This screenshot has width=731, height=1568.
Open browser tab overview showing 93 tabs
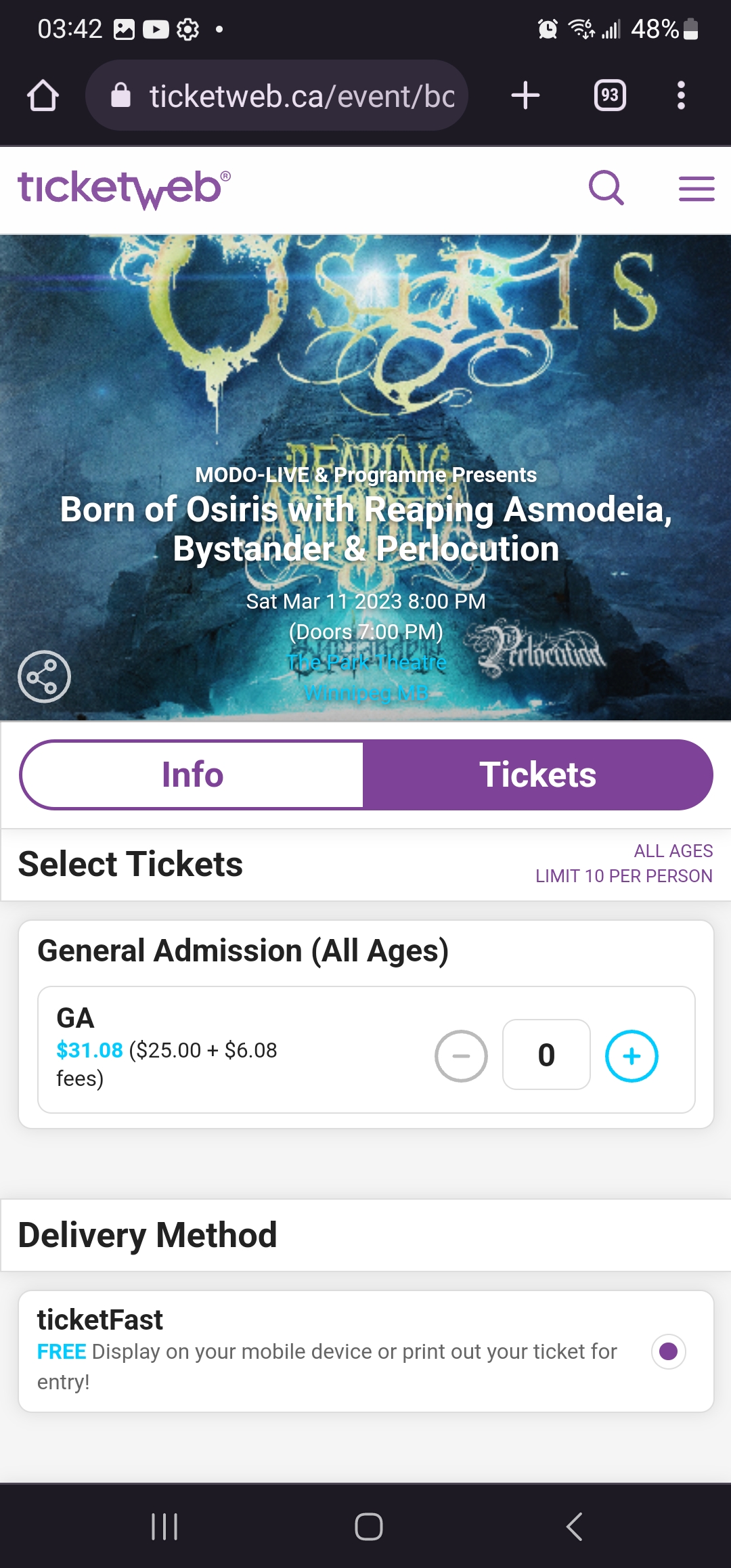[608, 95]
